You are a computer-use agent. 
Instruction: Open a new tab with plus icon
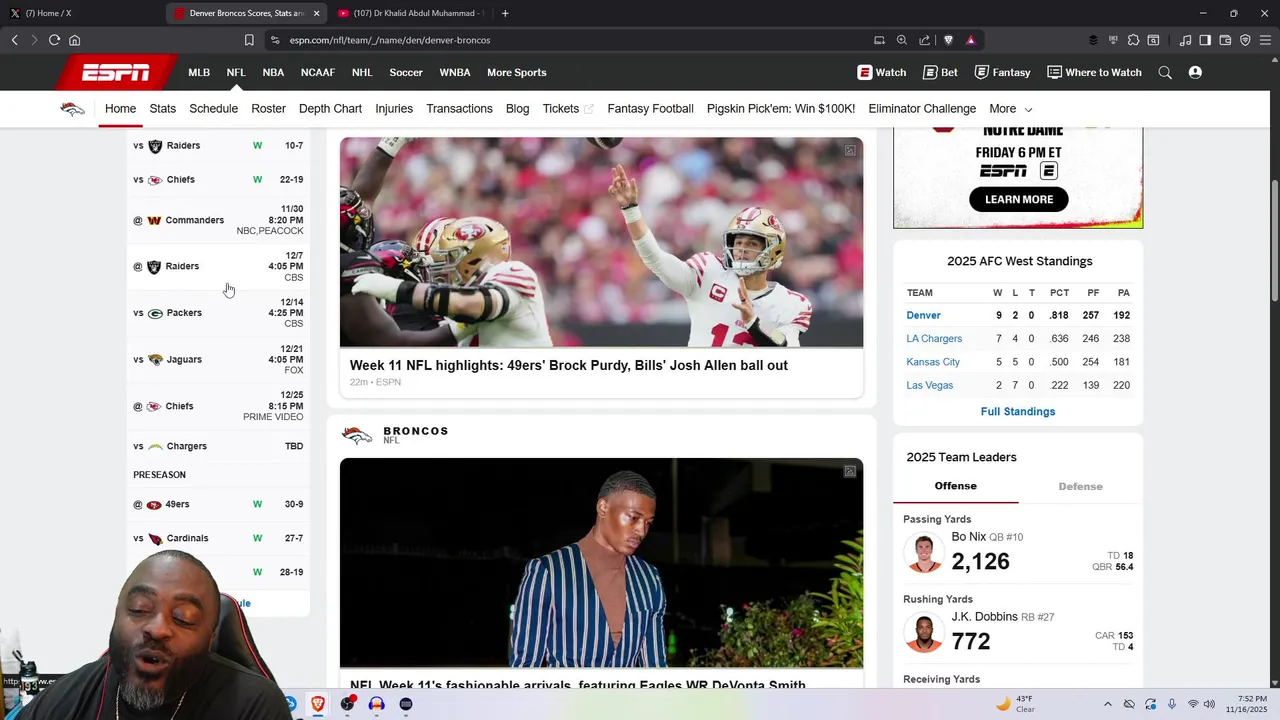[505, 13]
